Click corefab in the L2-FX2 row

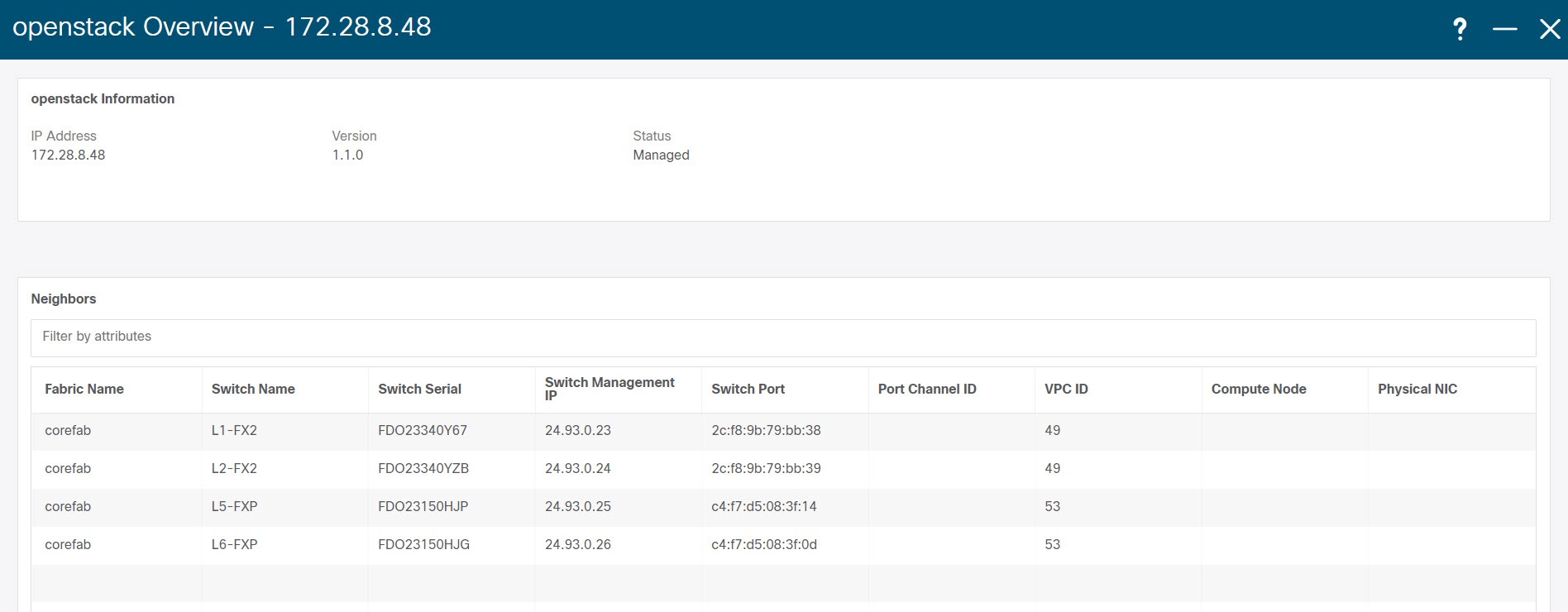(68, 469)
